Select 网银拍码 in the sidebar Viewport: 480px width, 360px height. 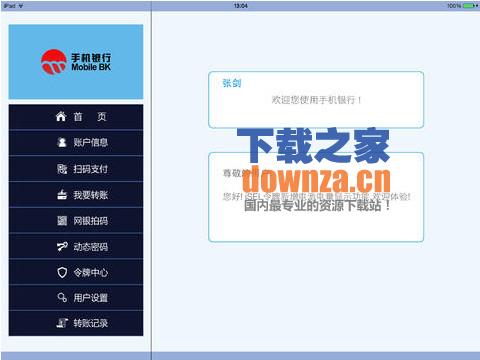(x=76, y=221)
